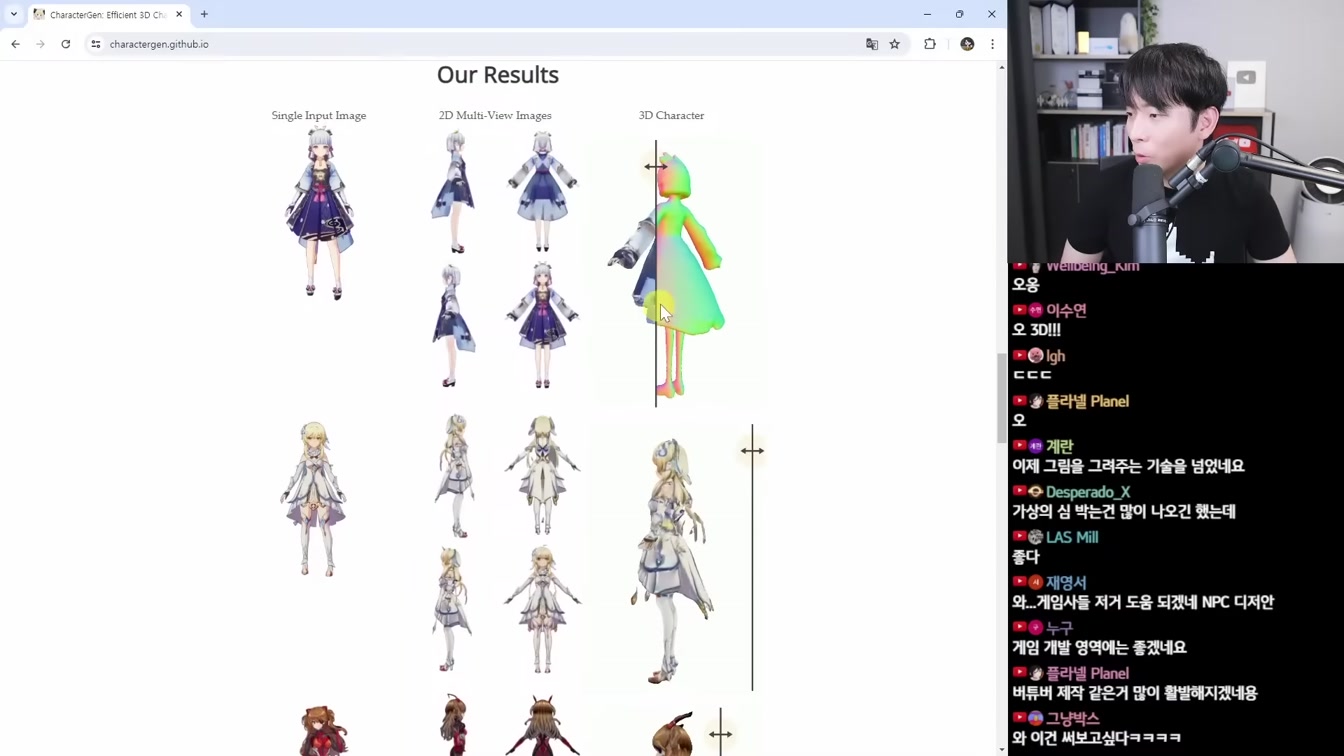Open the tab search dropdown arrow

click(14, 14)
